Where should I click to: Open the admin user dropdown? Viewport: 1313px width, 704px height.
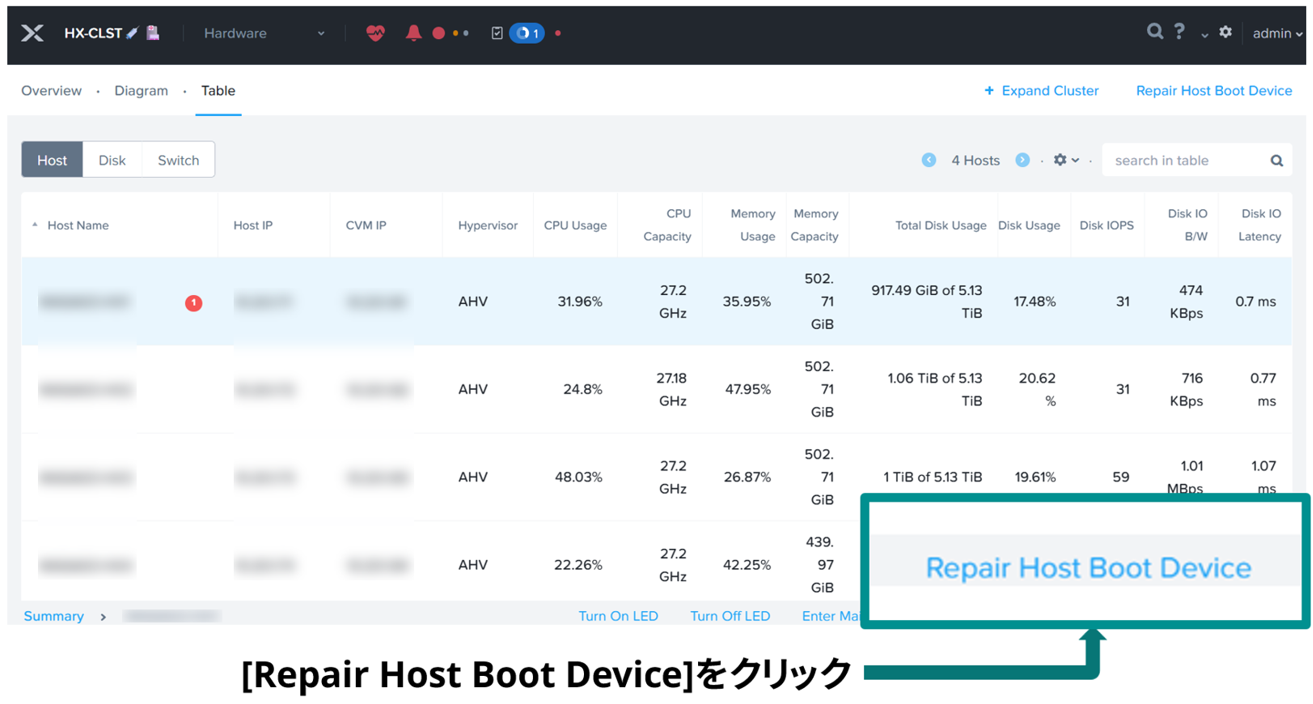click(x=1277, y=33)
